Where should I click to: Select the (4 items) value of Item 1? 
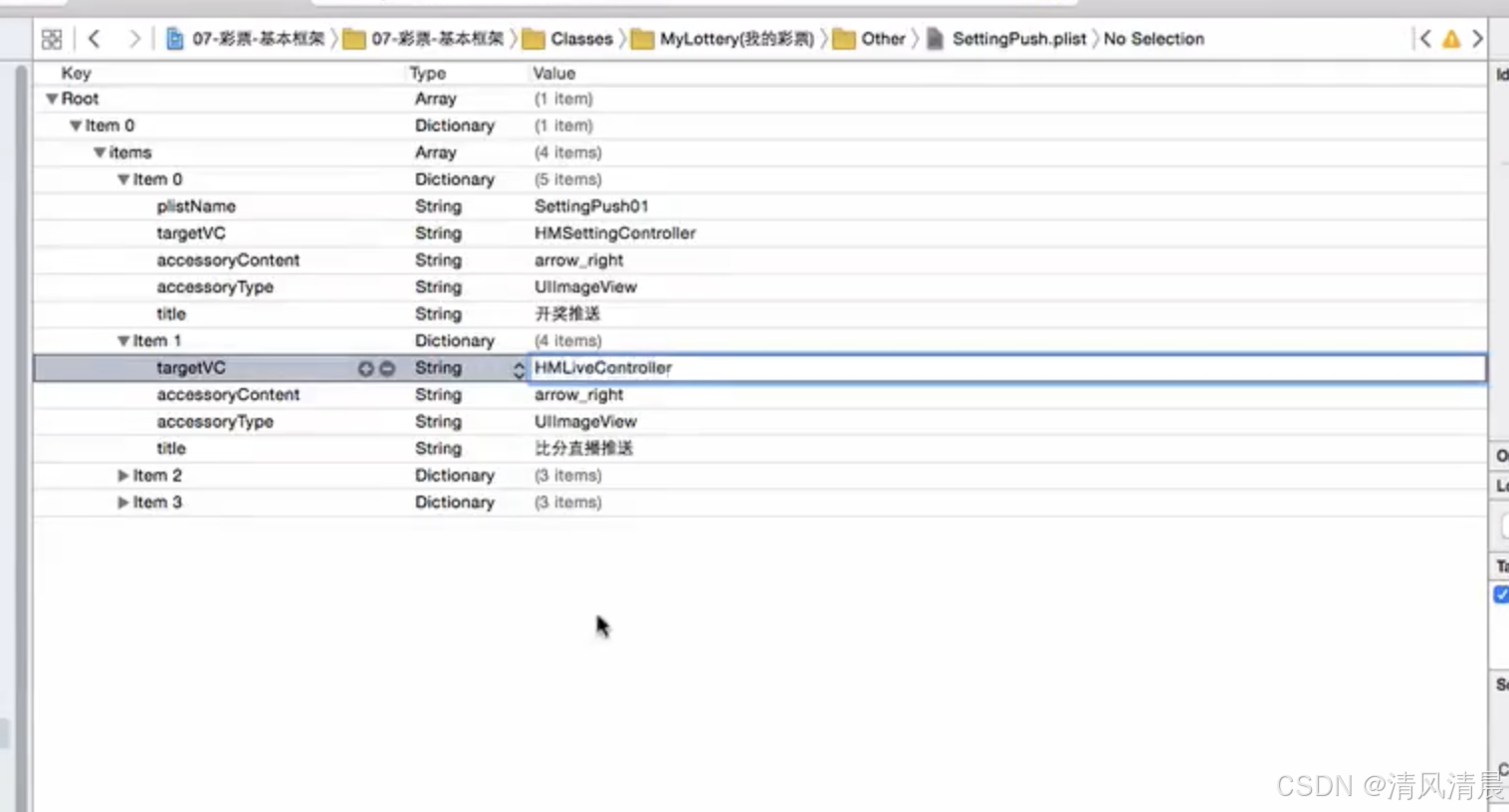point(568,340)
